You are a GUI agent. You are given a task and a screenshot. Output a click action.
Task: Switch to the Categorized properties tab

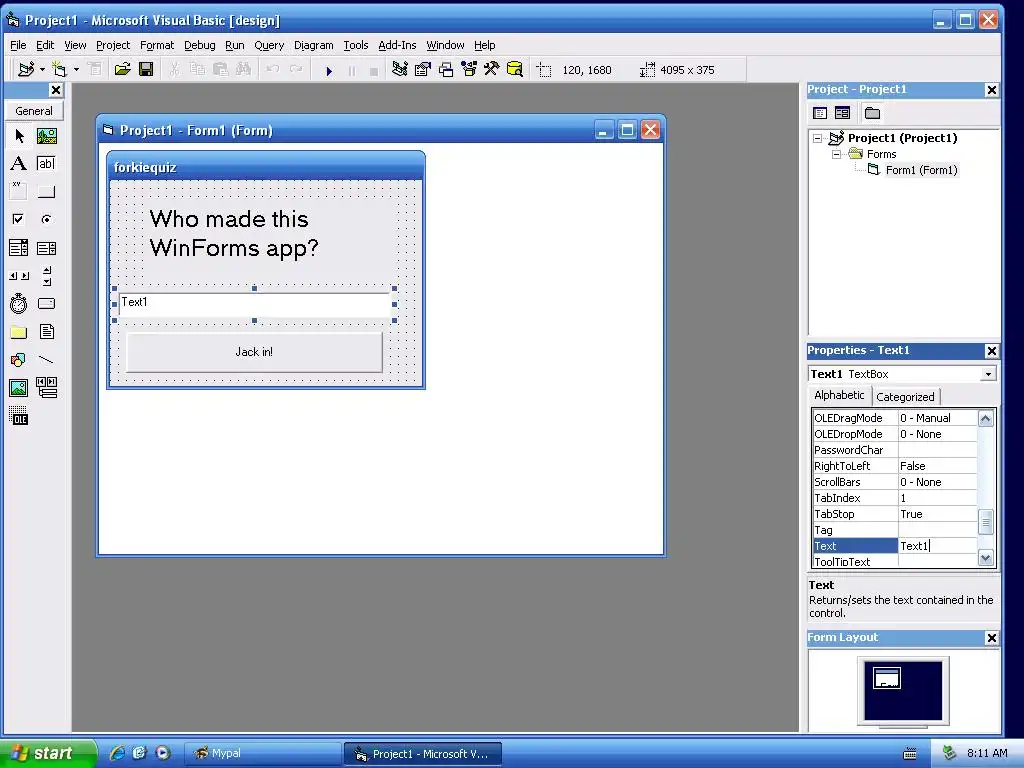click(x=905, y=397)
